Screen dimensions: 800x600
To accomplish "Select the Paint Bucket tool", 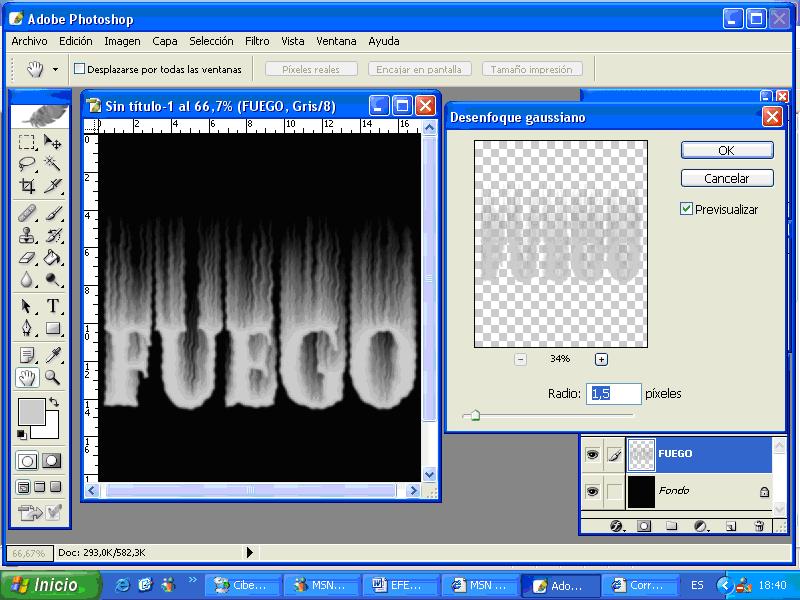I will 53,258.
